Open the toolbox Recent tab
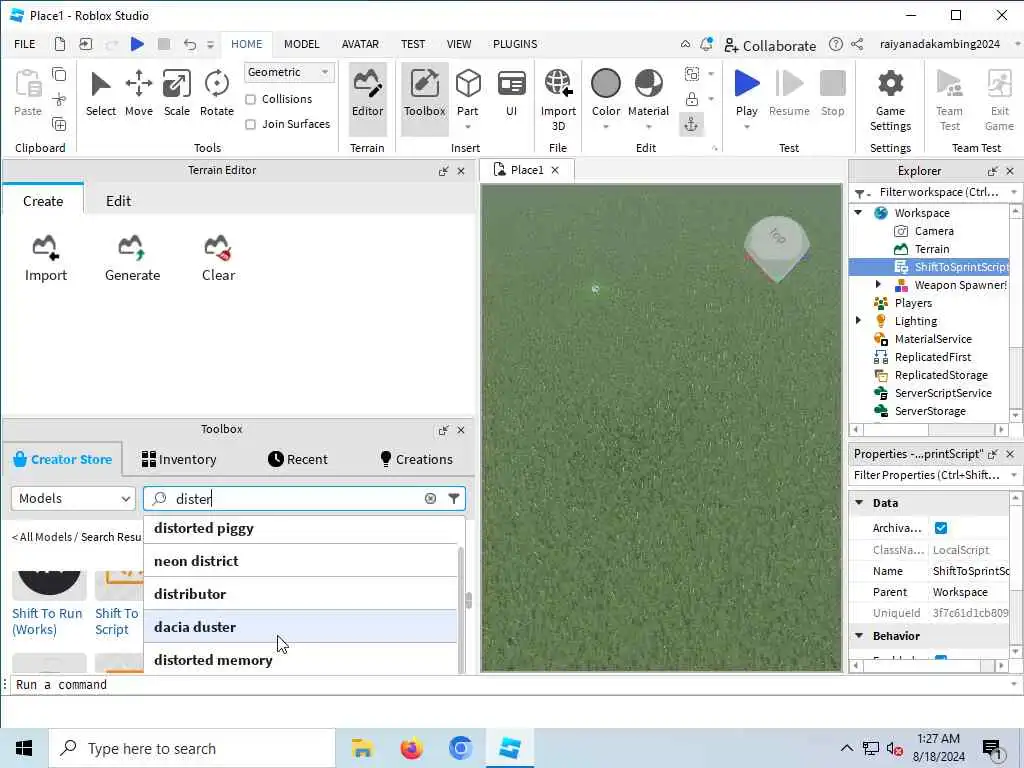 297,459
